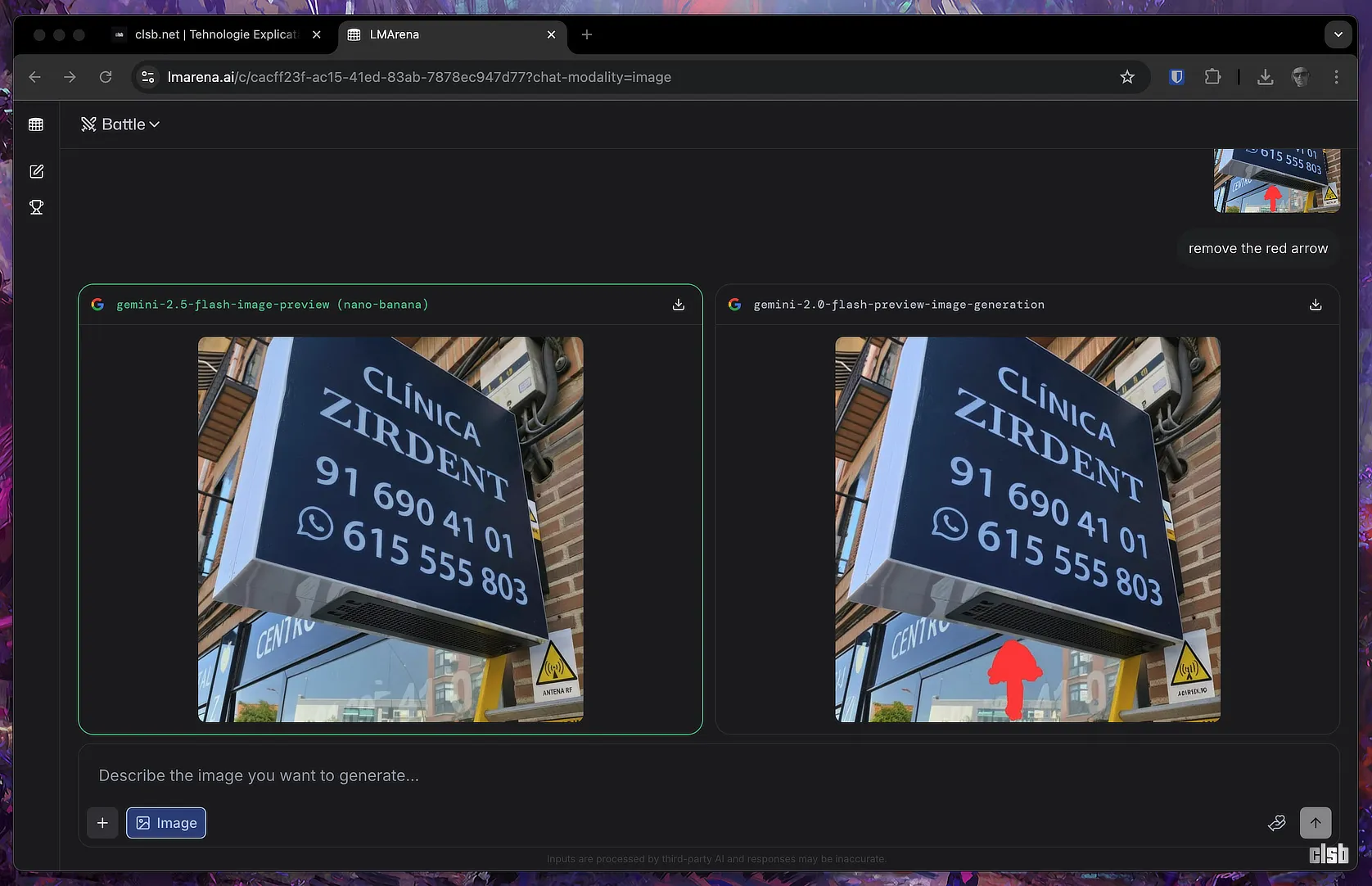Expand the Battle mode dropdown
Image resolution: width=1372 pixels, height=886 pixels.
(x=120, y=124)
